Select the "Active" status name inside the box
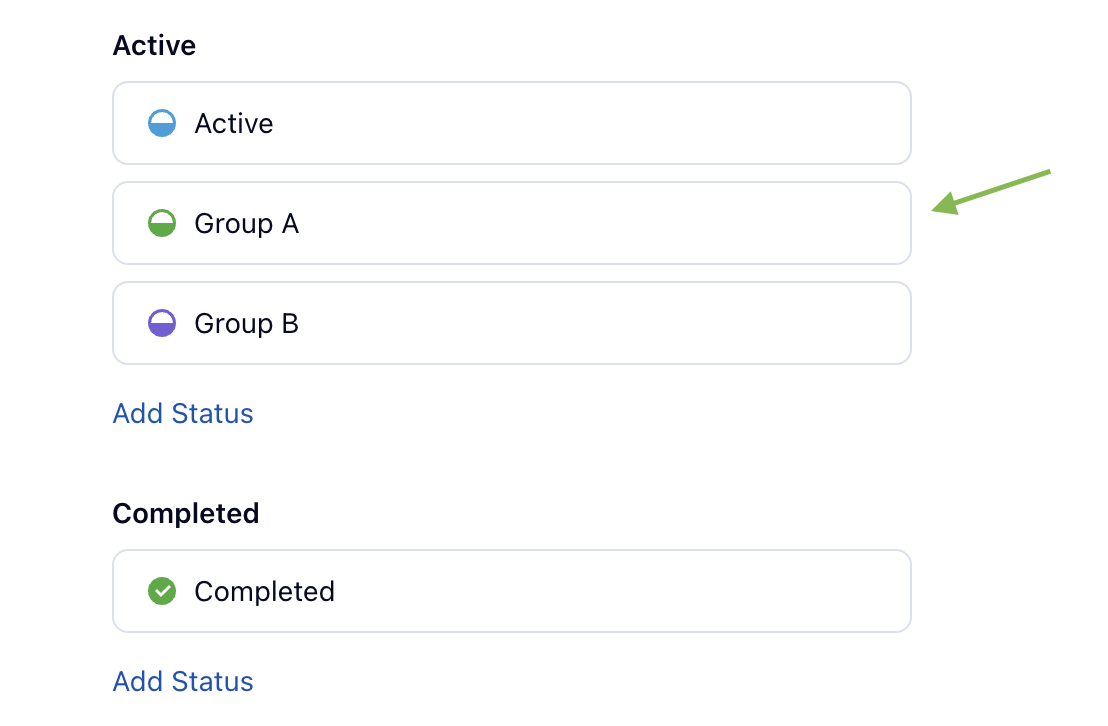 (234, 124)
